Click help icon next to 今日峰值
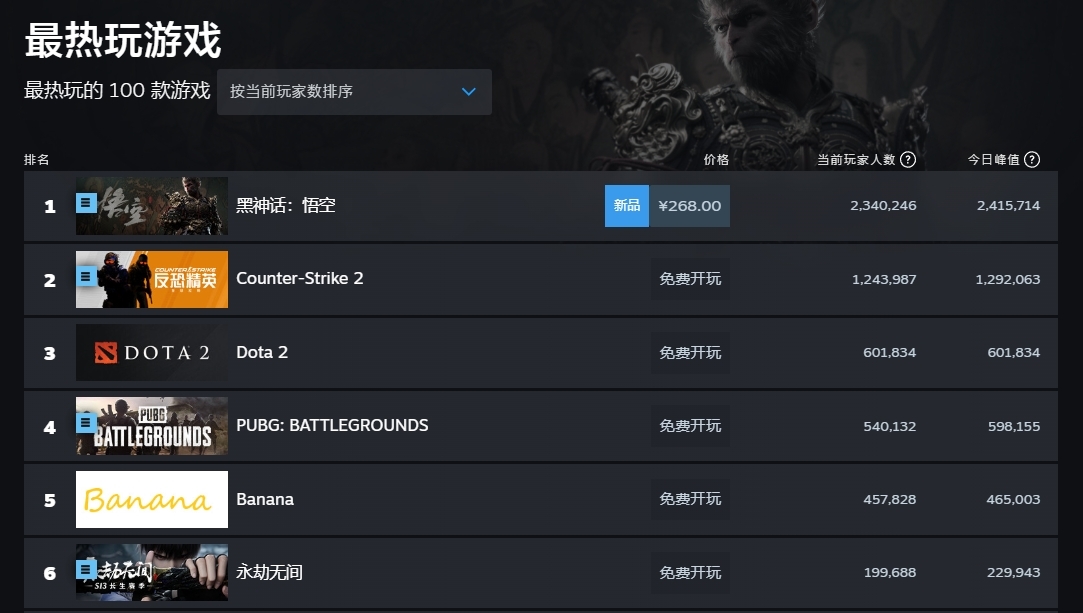The image size is (1083, 613). 1032,159
